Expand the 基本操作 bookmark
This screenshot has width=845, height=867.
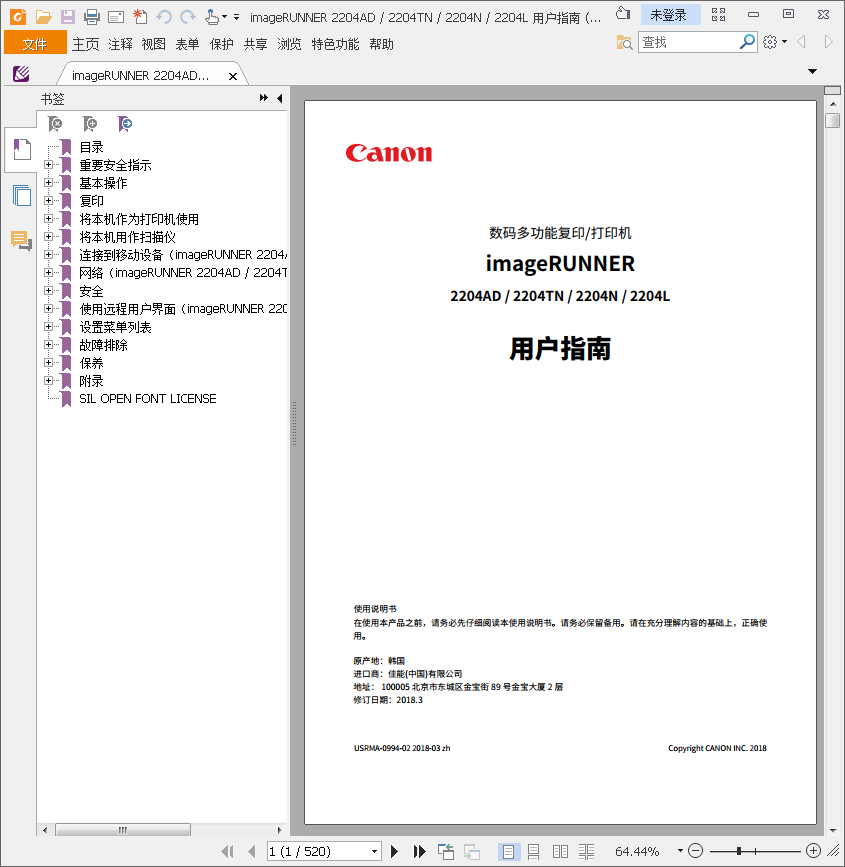click(x=49, y=182)
